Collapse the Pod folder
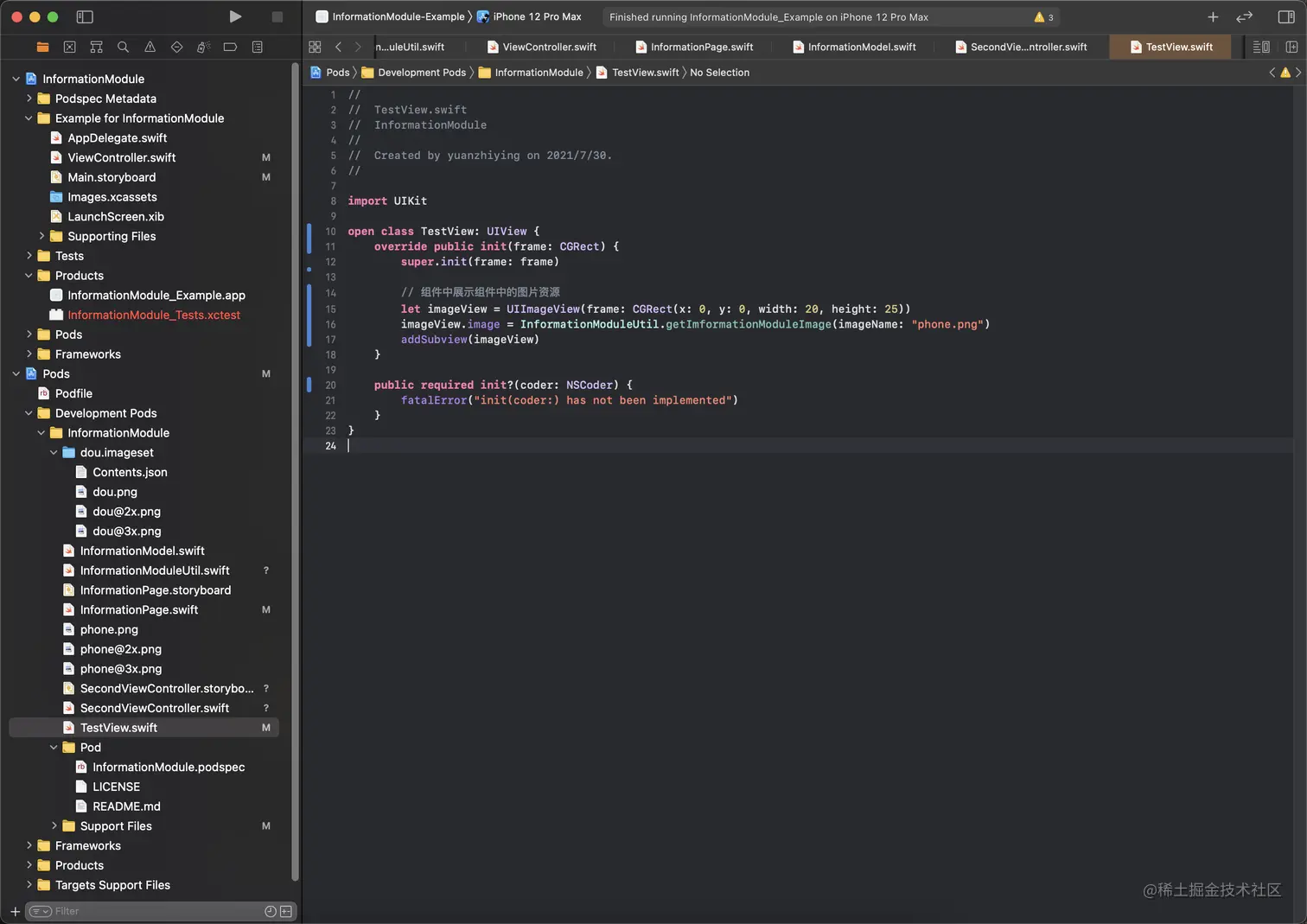Image resolution: width=1307 pixels, height=924 pixels. tap(54, 747)
